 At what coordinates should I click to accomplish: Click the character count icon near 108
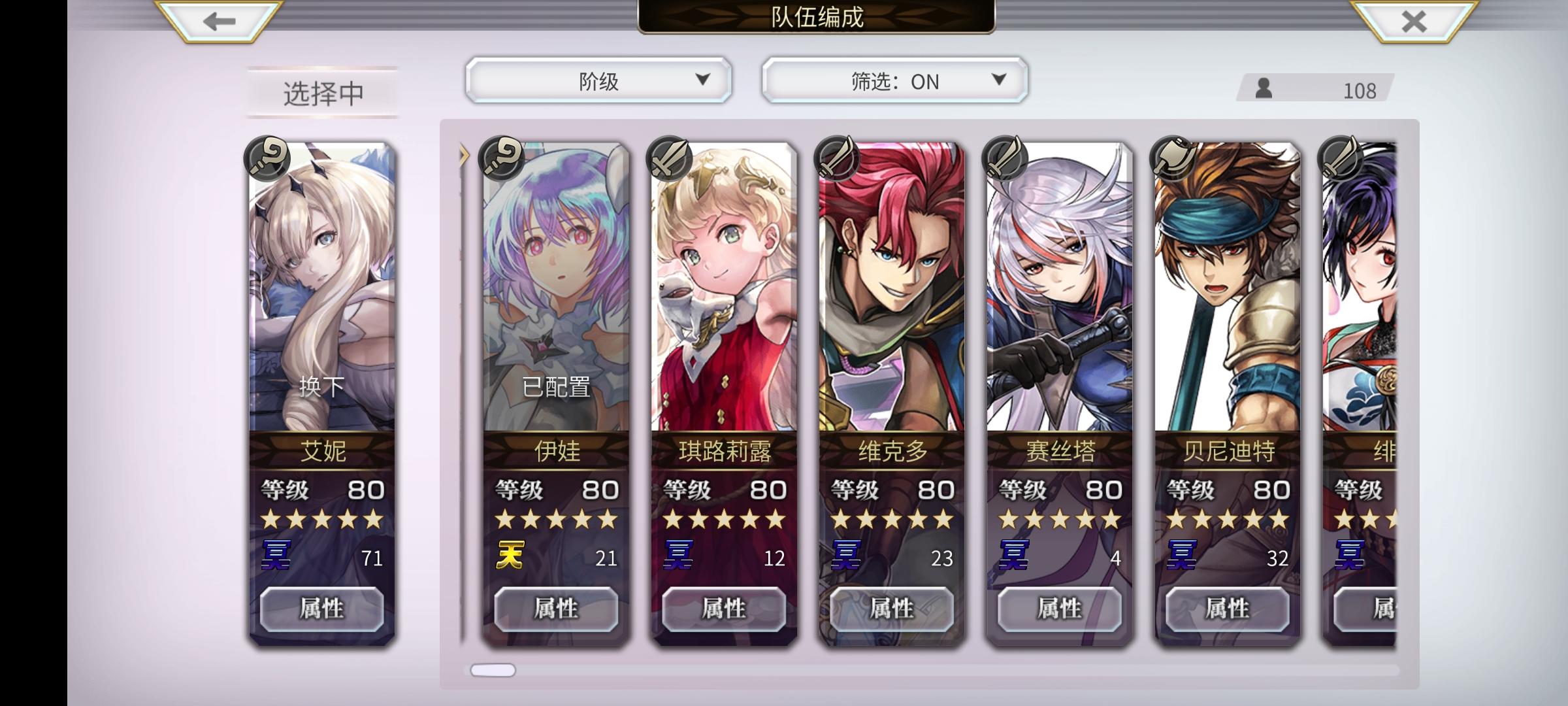pyautogui.click(x=1264, y=88)
